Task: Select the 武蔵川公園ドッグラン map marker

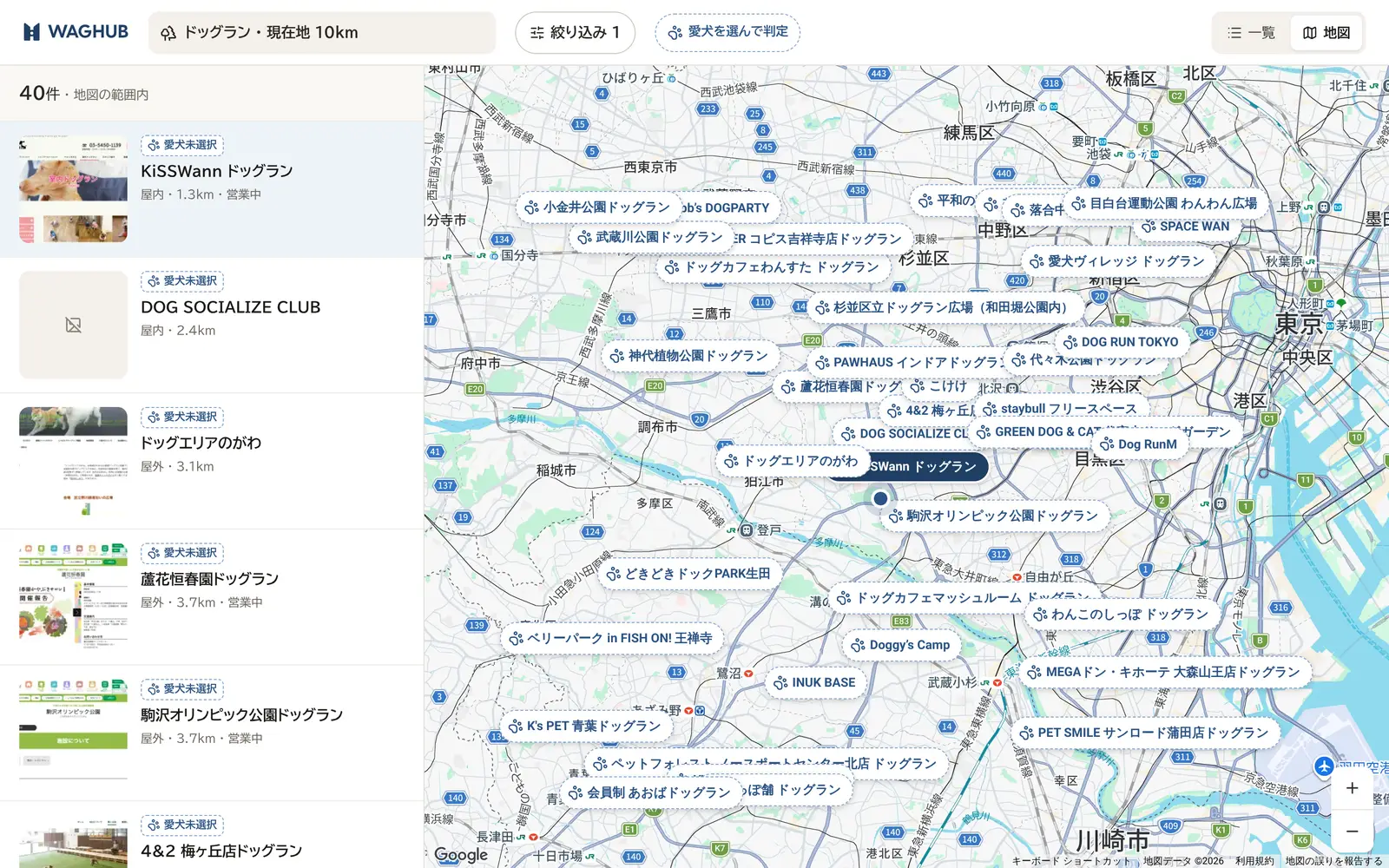Action: 650,237
